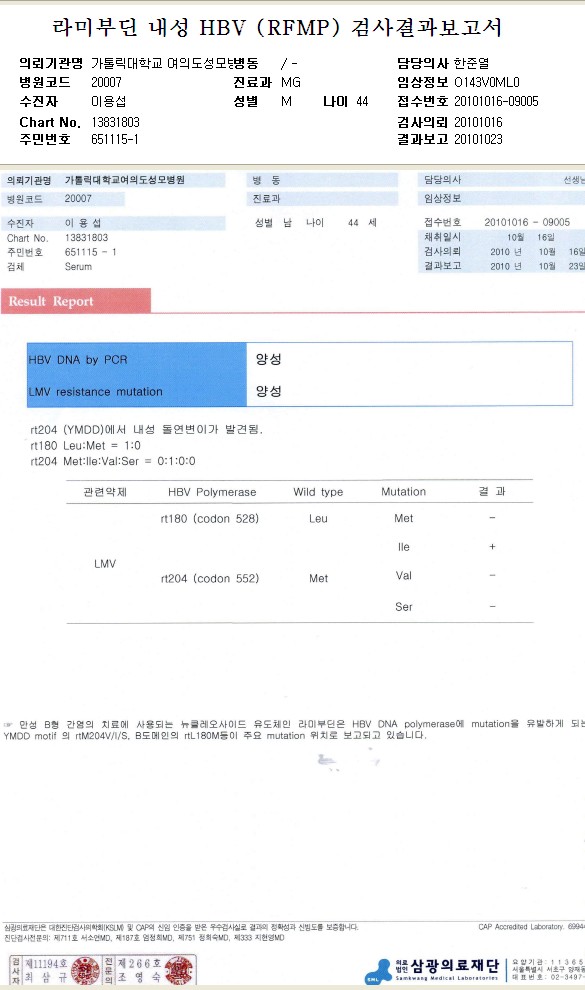Viewport: 585px width, 990px height.
Task: Click the right red seal stamp
Action: [x=179, y=970]
